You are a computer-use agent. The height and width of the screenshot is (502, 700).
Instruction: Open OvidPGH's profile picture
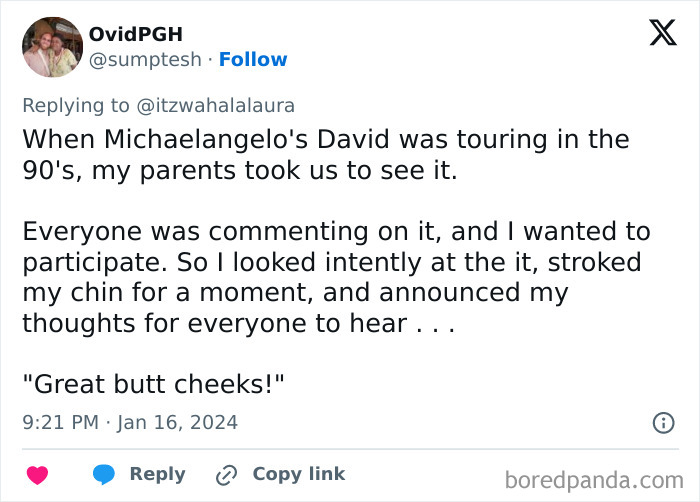(x=52, y=47)
